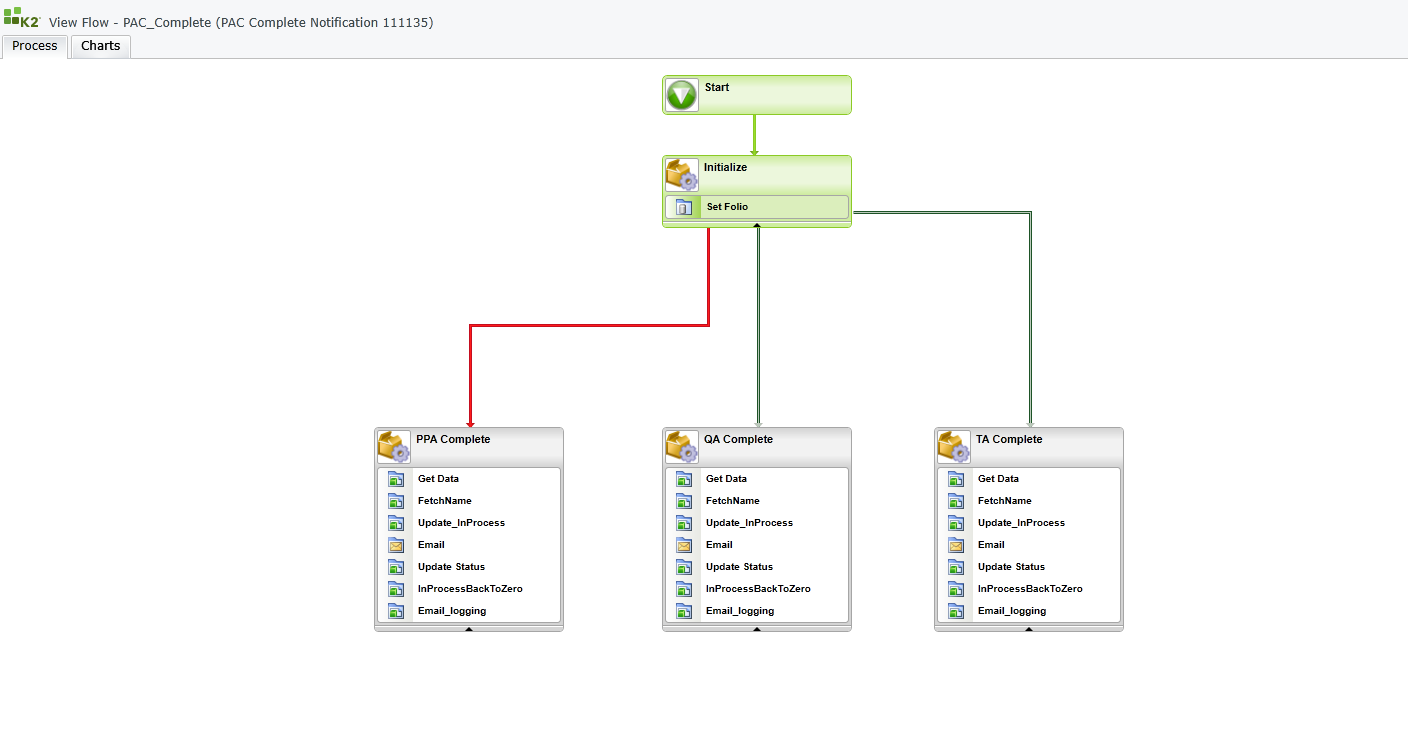The image size is (1408, 742).
Task: Click Update_InProcess icon in TA Complete
Action: point(956,523)
